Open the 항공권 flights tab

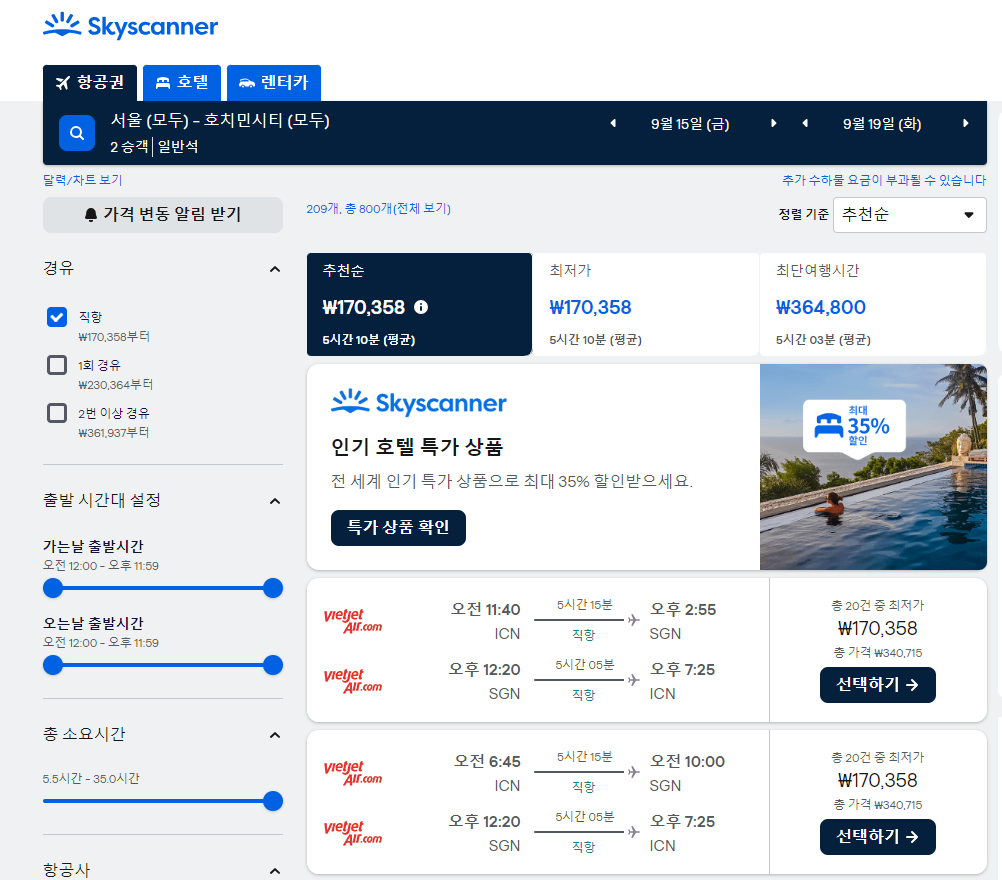[90, 83]
